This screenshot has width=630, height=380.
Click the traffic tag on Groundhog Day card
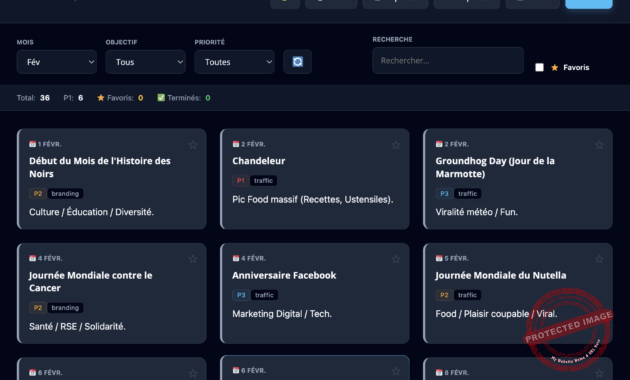tap(467, 194)
